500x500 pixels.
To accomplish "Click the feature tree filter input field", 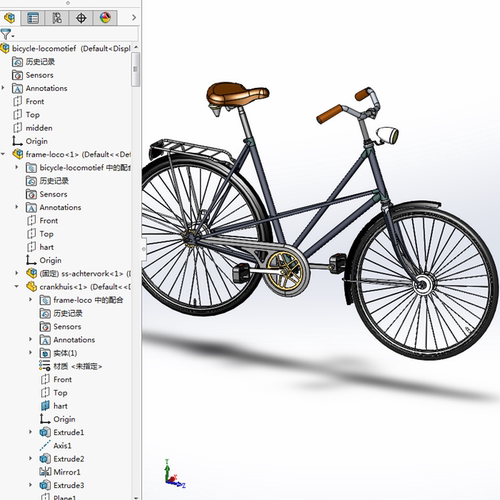I will click(x=76, y=34).
